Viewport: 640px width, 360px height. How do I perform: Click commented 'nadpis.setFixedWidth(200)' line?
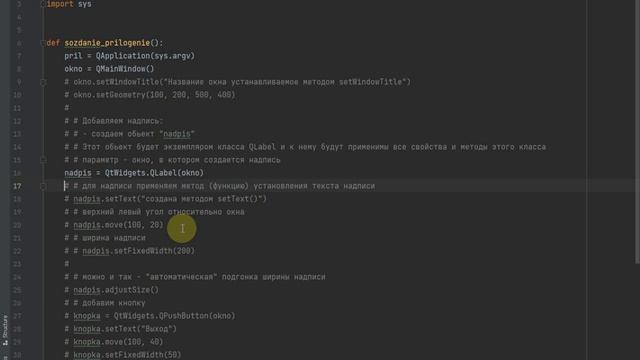coord(129,251)
